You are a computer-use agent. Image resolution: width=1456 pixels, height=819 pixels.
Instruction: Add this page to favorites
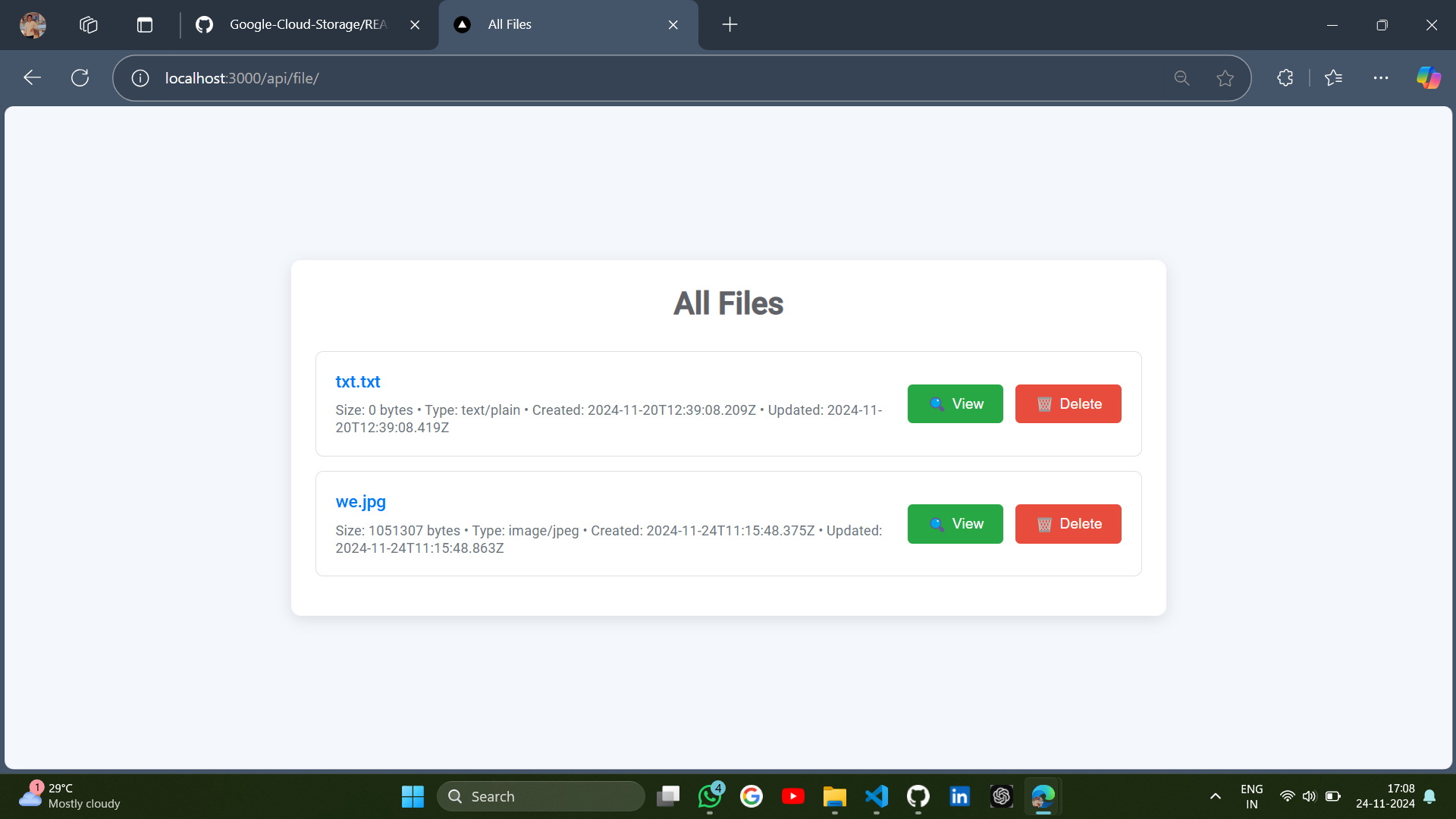1225,78
